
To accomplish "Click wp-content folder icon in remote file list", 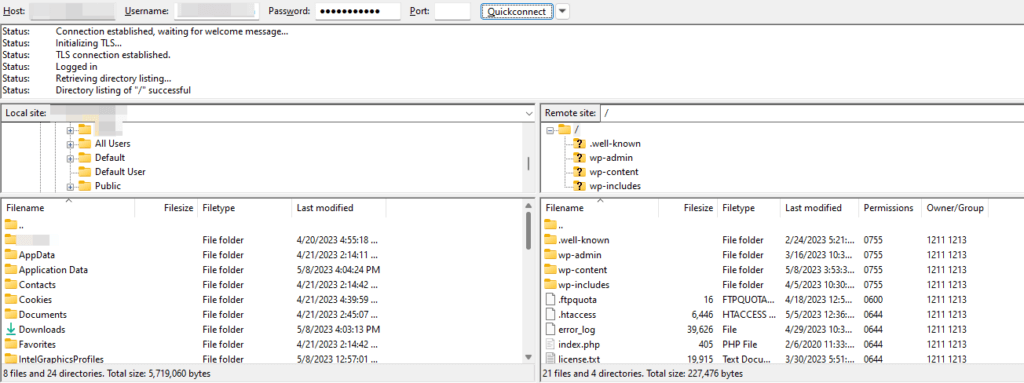I will coord(550,270).
